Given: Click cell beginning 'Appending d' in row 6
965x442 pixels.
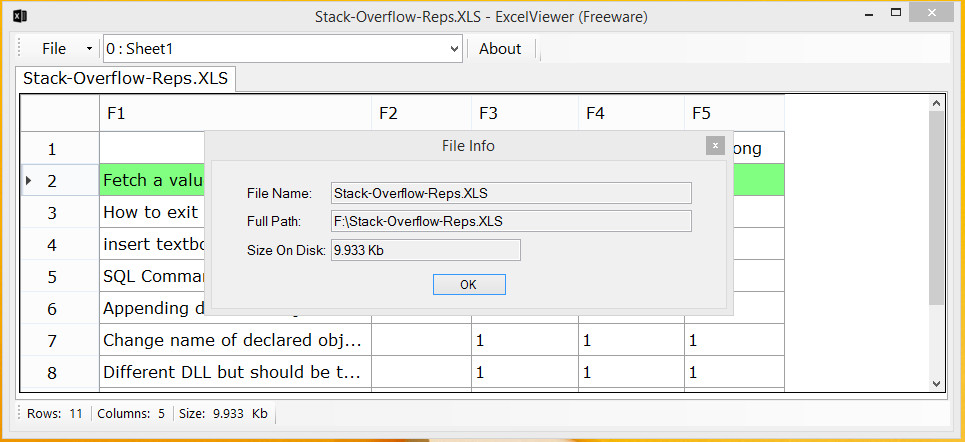Looking at the screenshot, I should (152, 308).
